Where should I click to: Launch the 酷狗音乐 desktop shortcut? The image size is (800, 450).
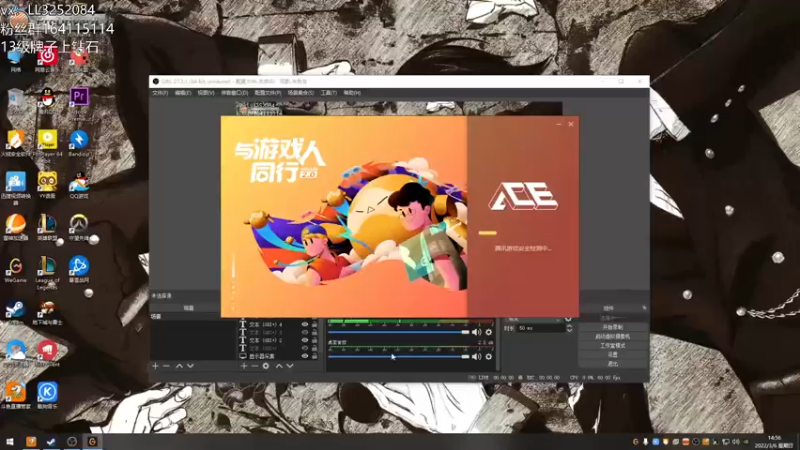pyautogui.click(x=47, y=392)
